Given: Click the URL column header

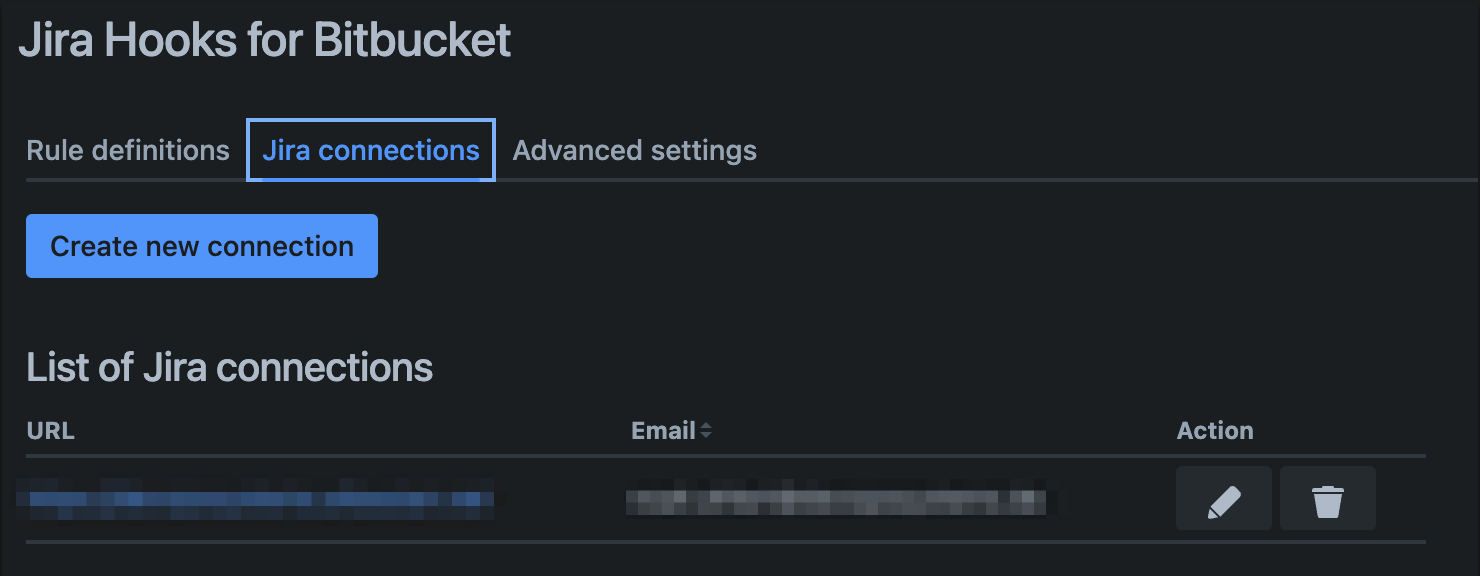Looking at the screenshot, I should 51,431.
